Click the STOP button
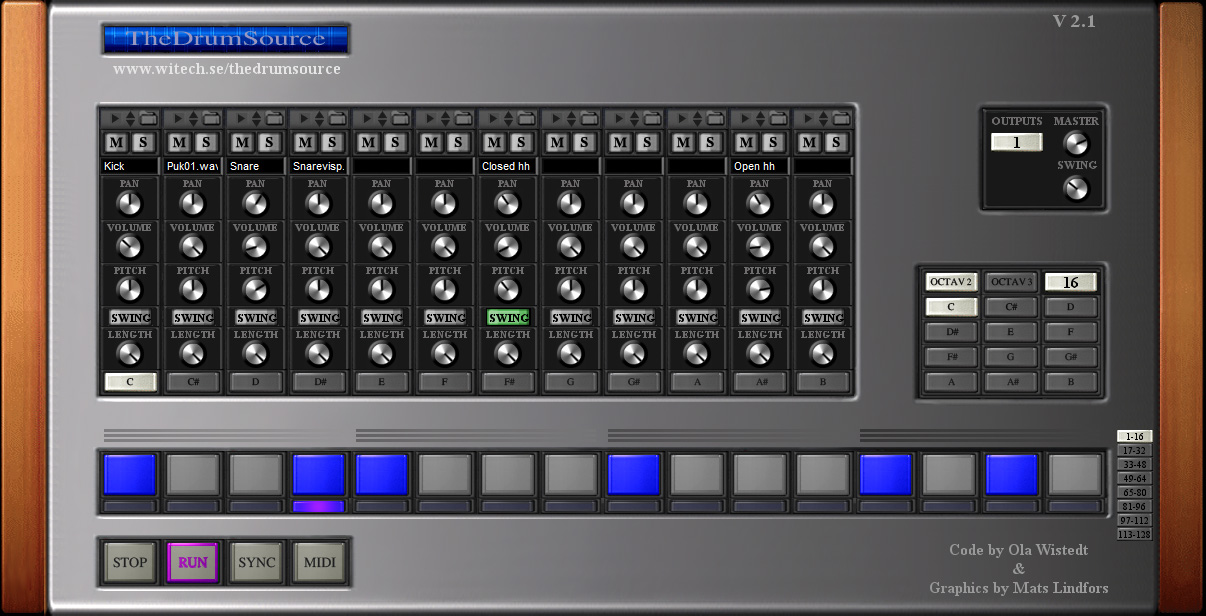Viewport: 1206px width, 616px height. pos(130,562)
